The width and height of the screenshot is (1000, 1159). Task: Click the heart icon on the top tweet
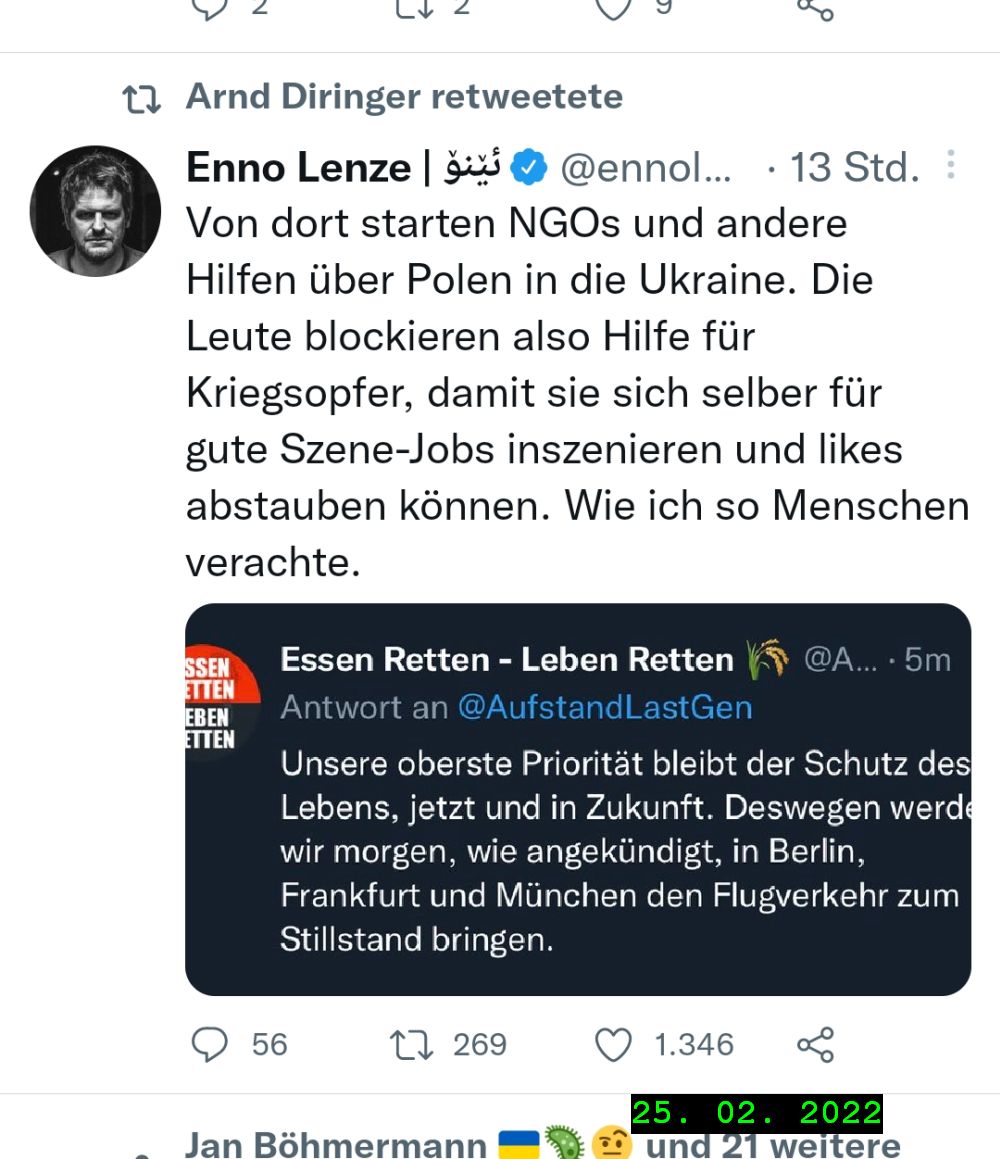(614, 8)
